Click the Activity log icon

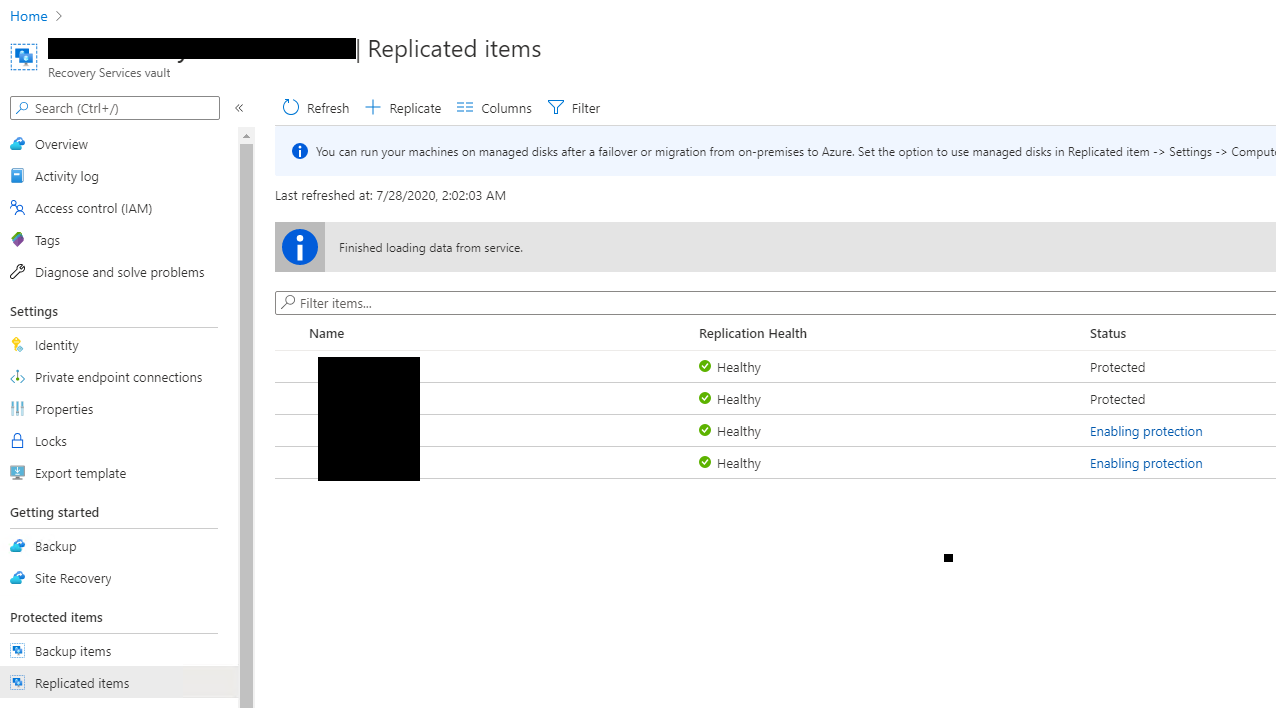click(x=17, y=177)
